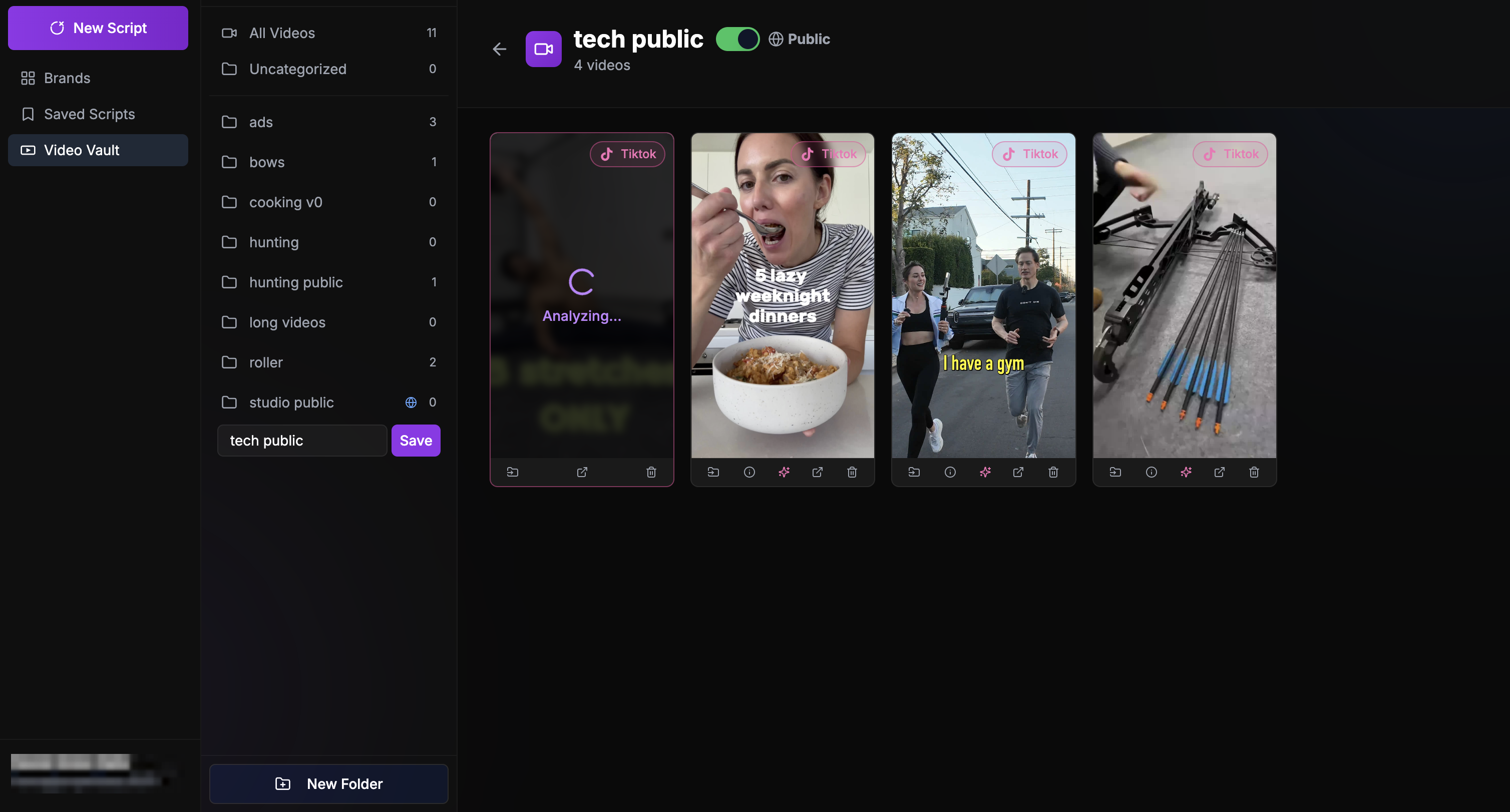
Task: Delete the Analyzing video card
Action: click(651, 472)
